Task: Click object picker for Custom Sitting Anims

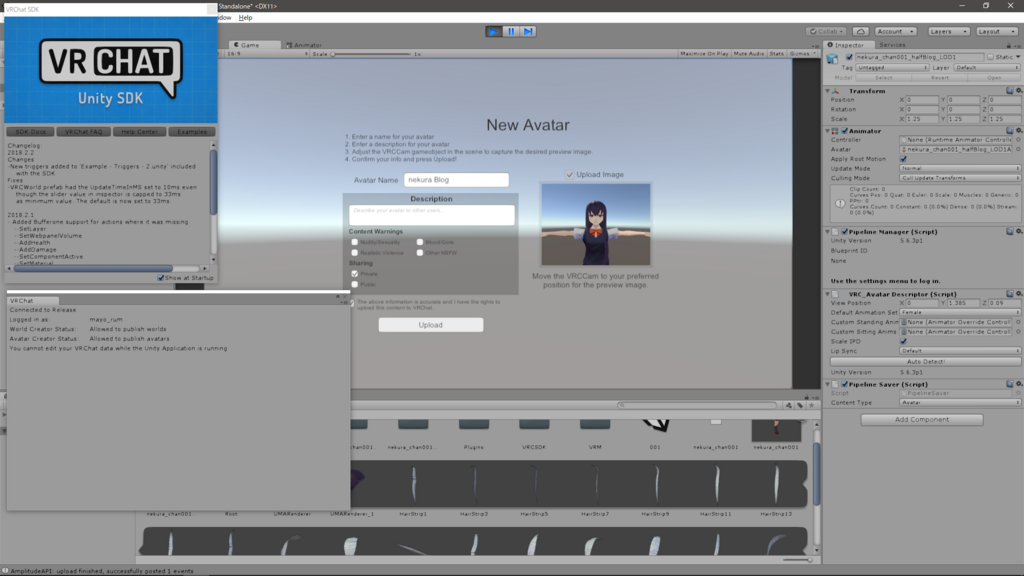Action: 1018,332
